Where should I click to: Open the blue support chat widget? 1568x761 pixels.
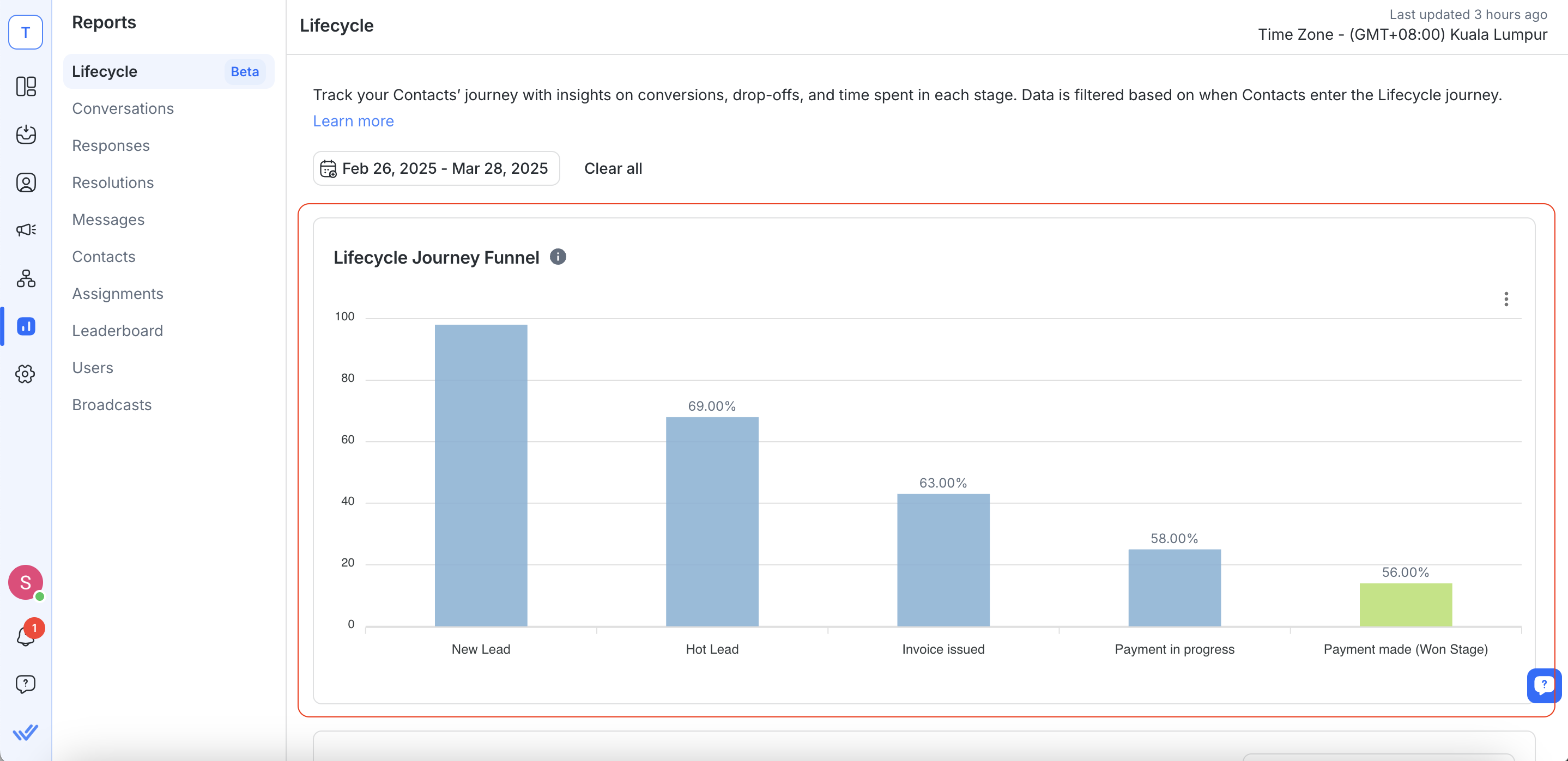click(x=1543, y=686)
